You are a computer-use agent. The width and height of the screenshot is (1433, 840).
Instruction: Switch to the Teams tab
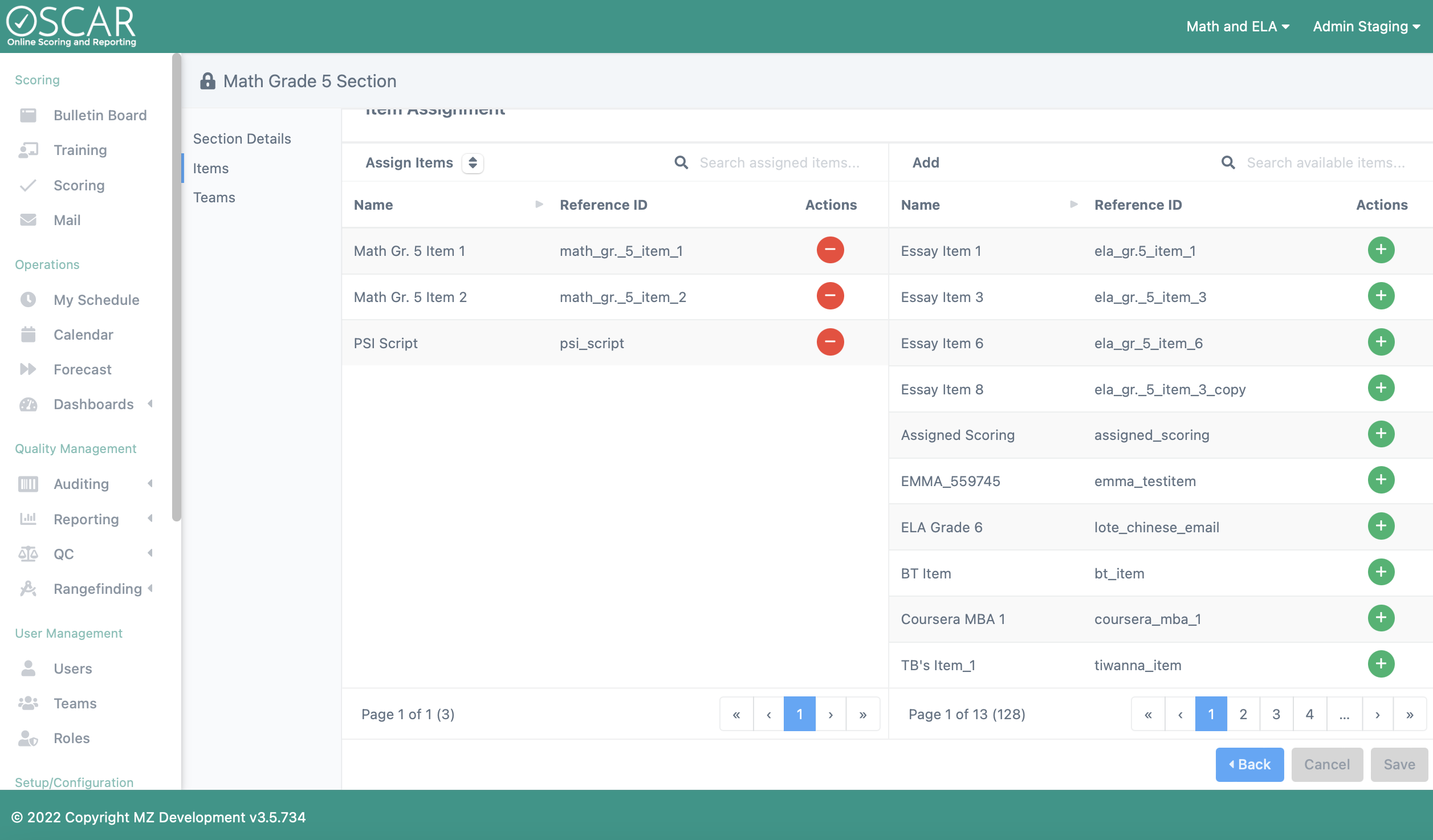point(214,197)
